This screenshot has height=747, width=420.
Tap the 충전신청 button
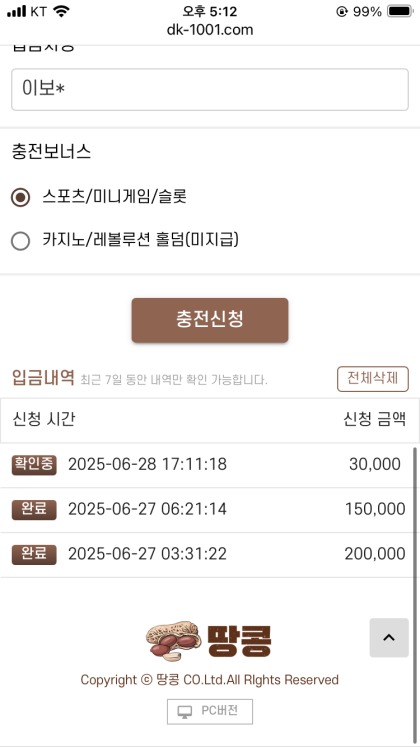pyautogui.click(x=210, y=320)
